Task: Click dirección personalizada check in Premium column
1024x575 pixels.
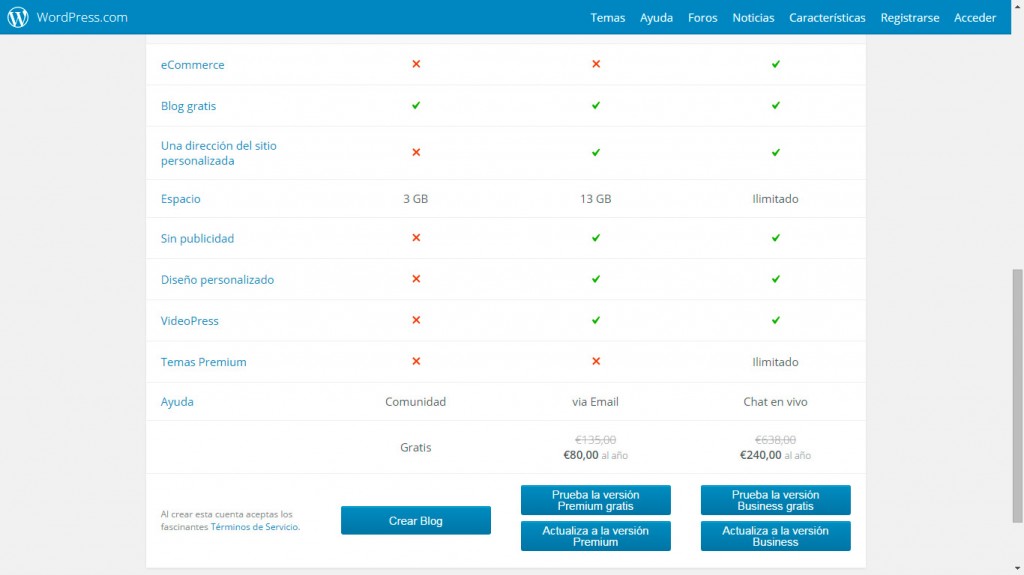Action: coord(596,152)
